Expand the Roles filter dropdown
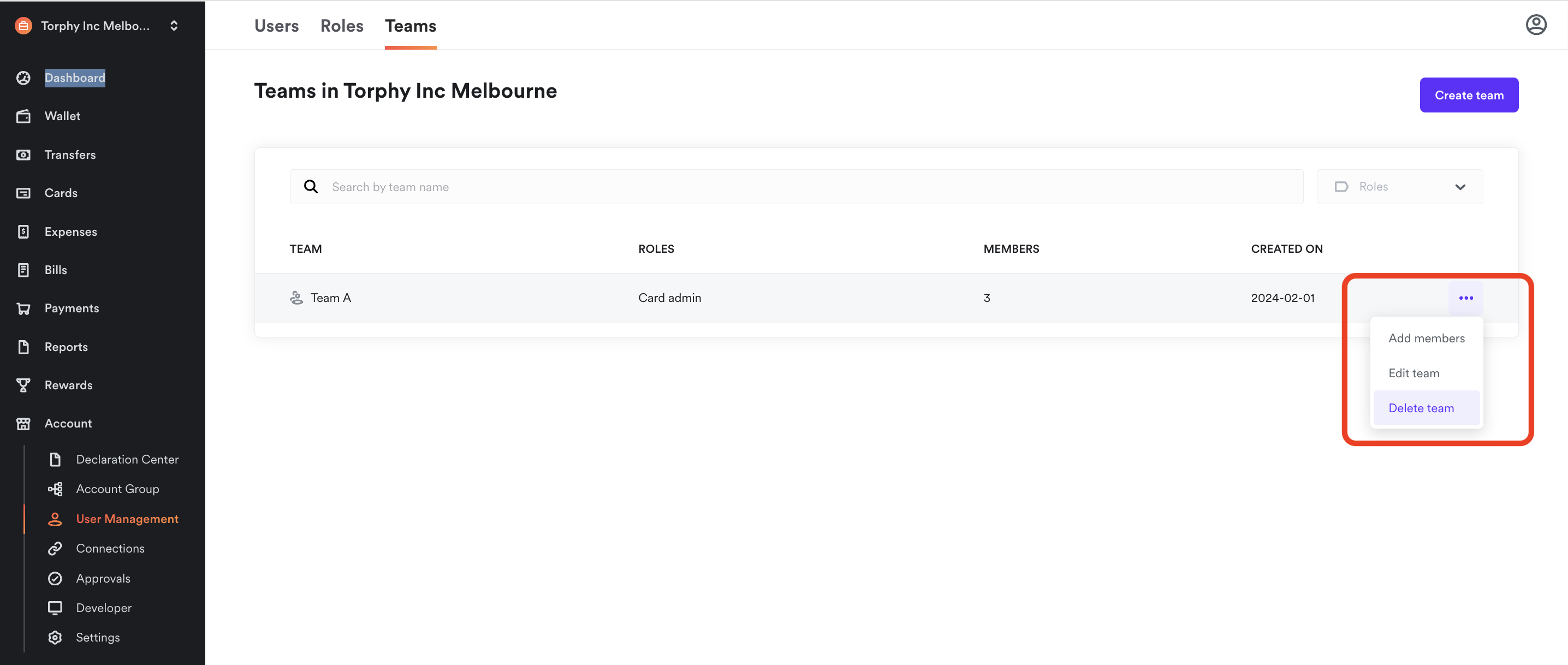The image size is (1568, 665). click(x=1399, y=187)
